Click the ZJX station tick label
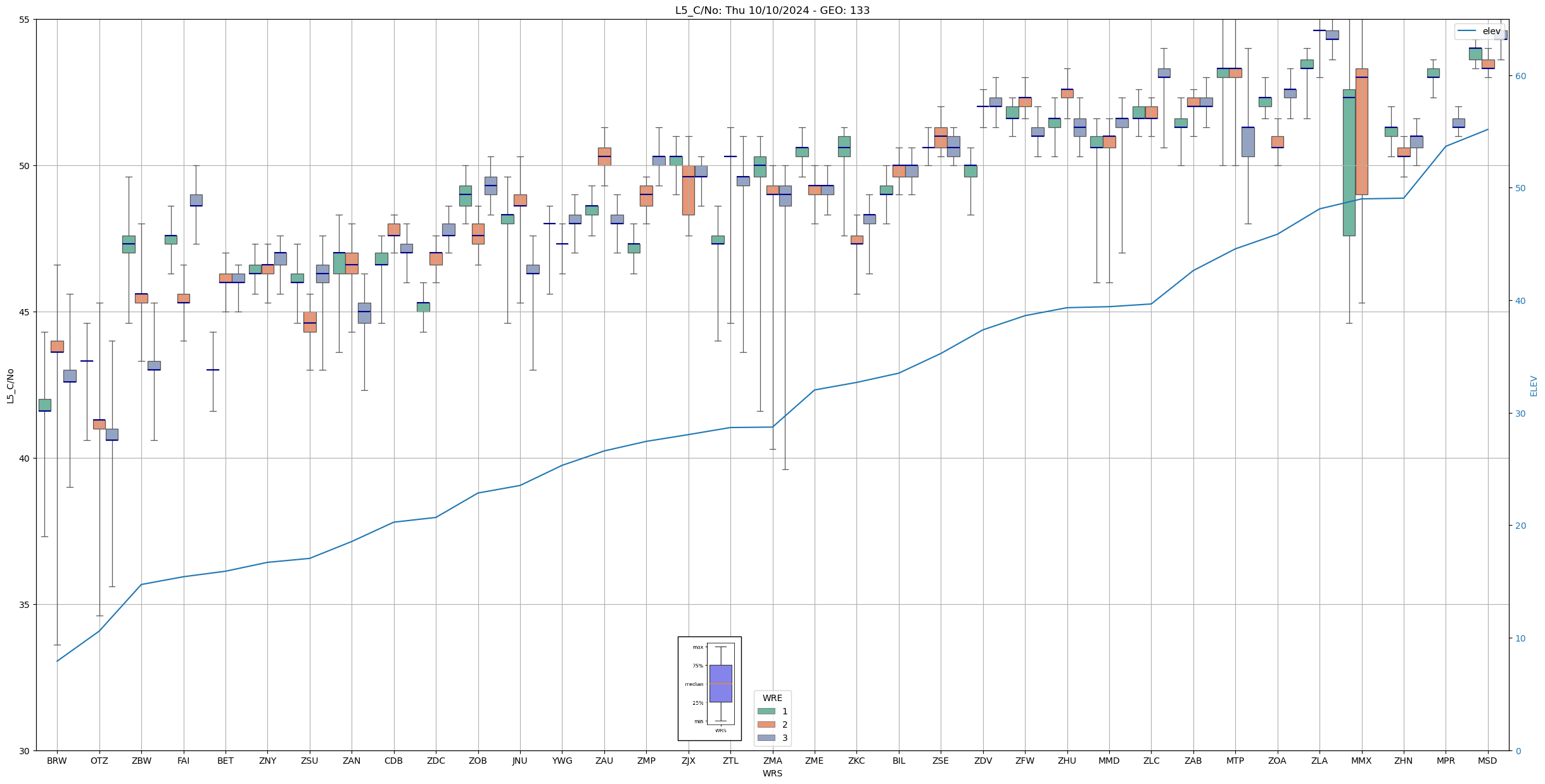The height and width of the screenshot is (784, 1545). [x=689, y=761]
